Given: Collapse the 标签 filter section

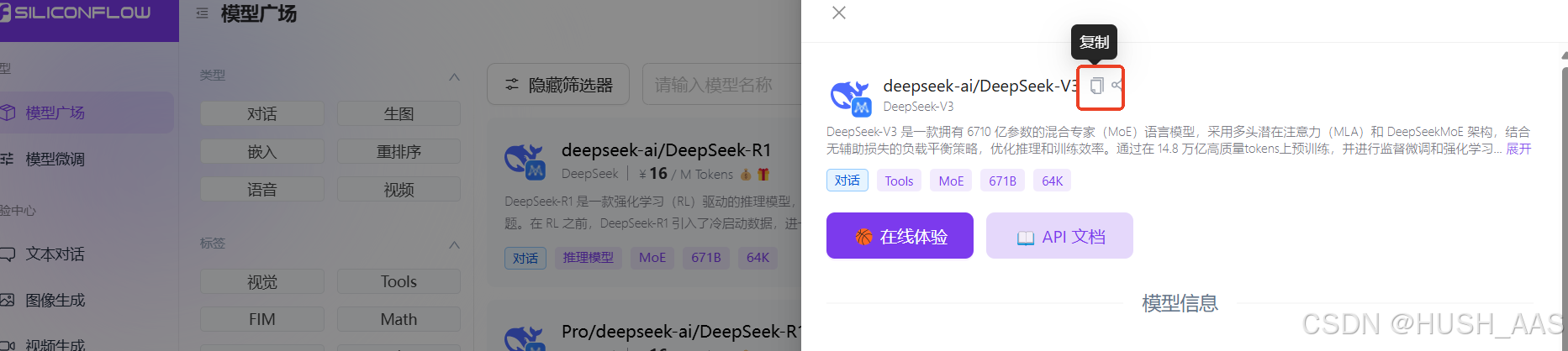Looking at the screenshot, I should [x=454, y=244].
